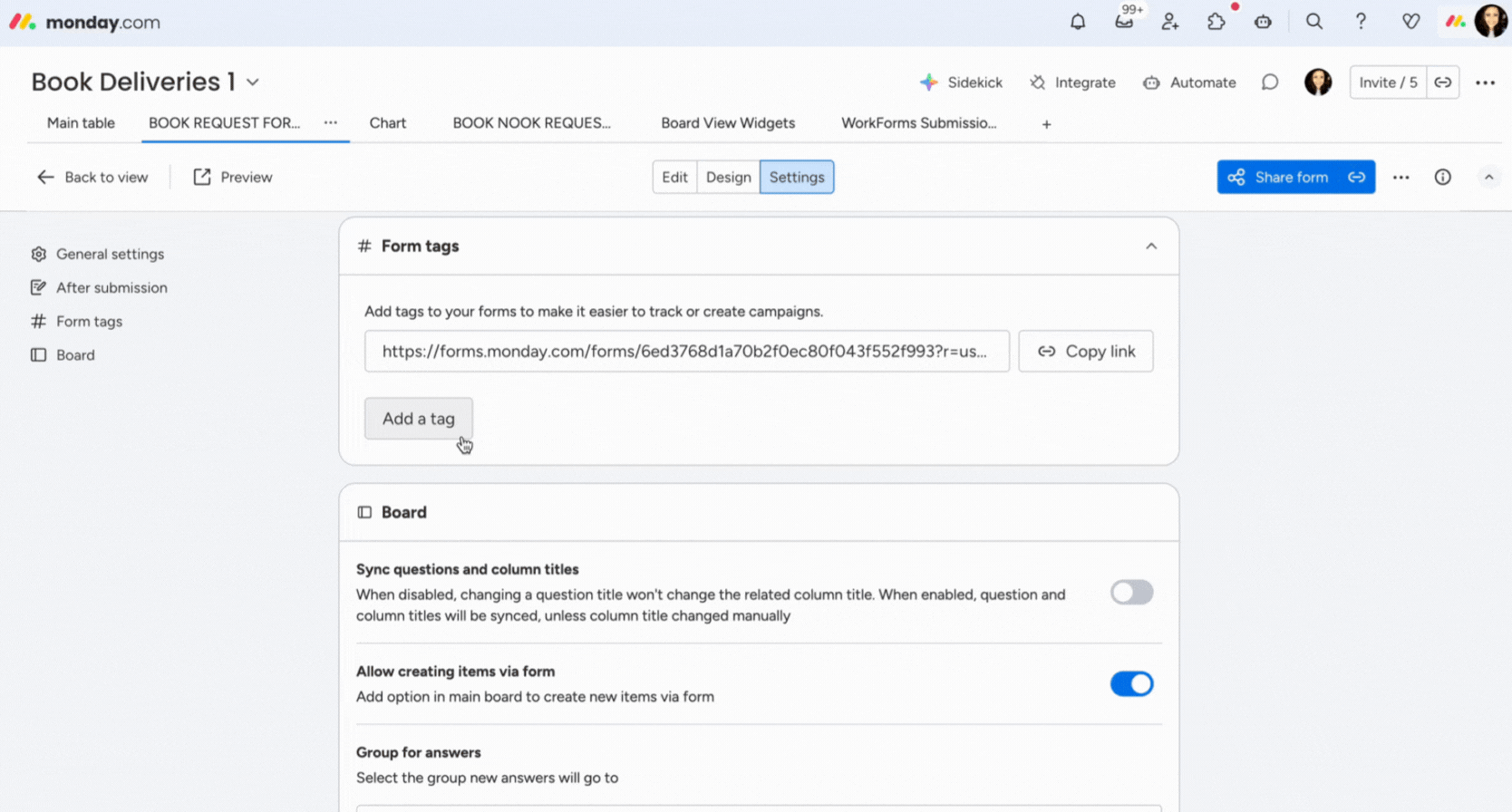Open the Group for answers dropdown

coord(759,807)
